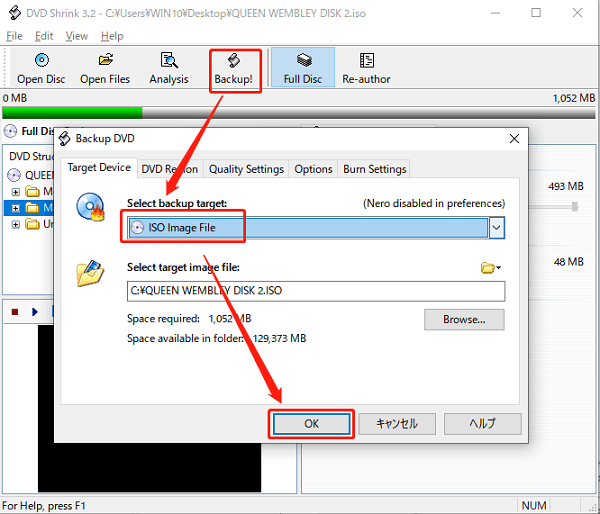Open the Edit menu
Viewport: 600px width, 514px height.
coord(43,36)
